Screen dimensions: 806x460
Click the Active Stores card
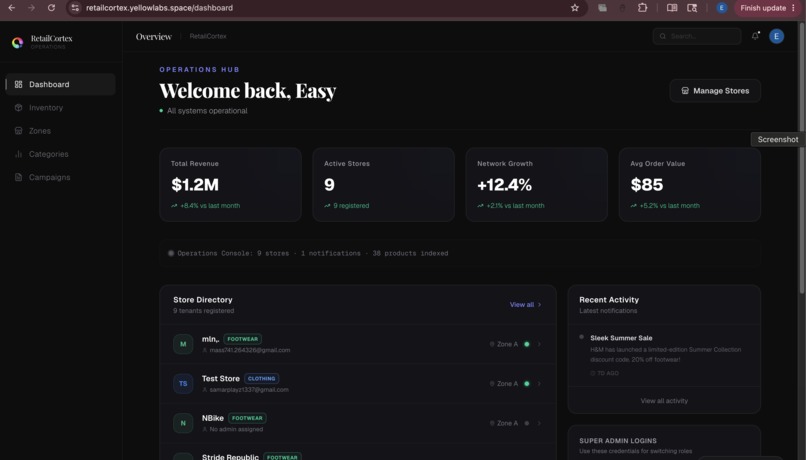pyautogui.click(x=383, y=185)
